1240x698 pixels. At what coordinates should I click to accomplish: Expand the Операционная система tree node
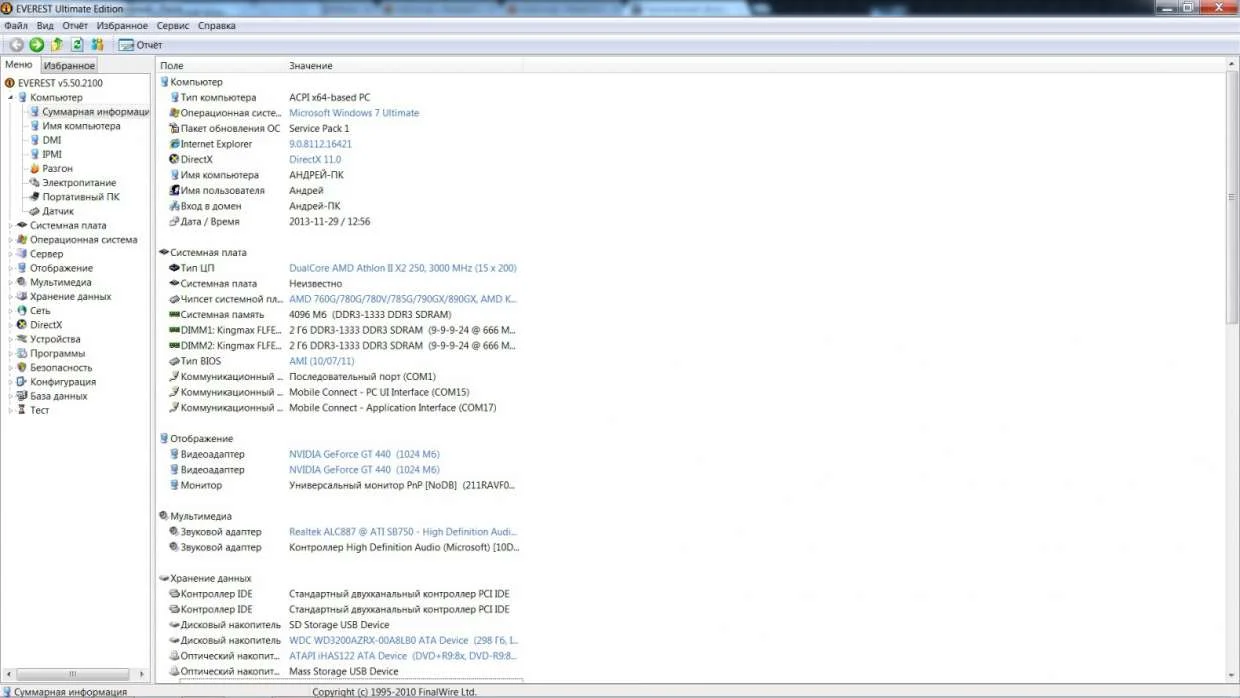point(11,240)
